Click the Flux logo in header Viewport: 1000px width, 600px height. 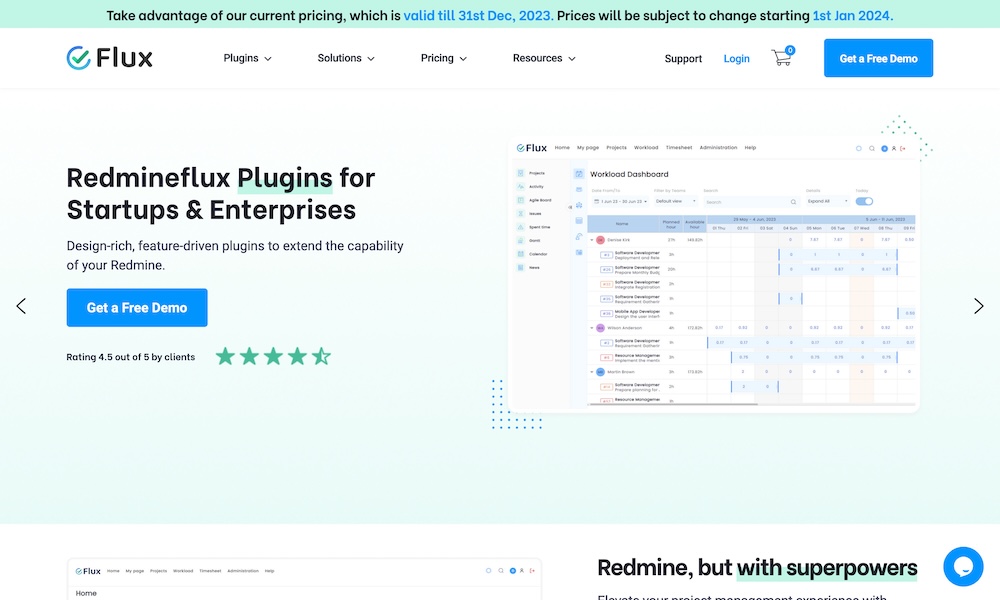(x=109, y=58)
